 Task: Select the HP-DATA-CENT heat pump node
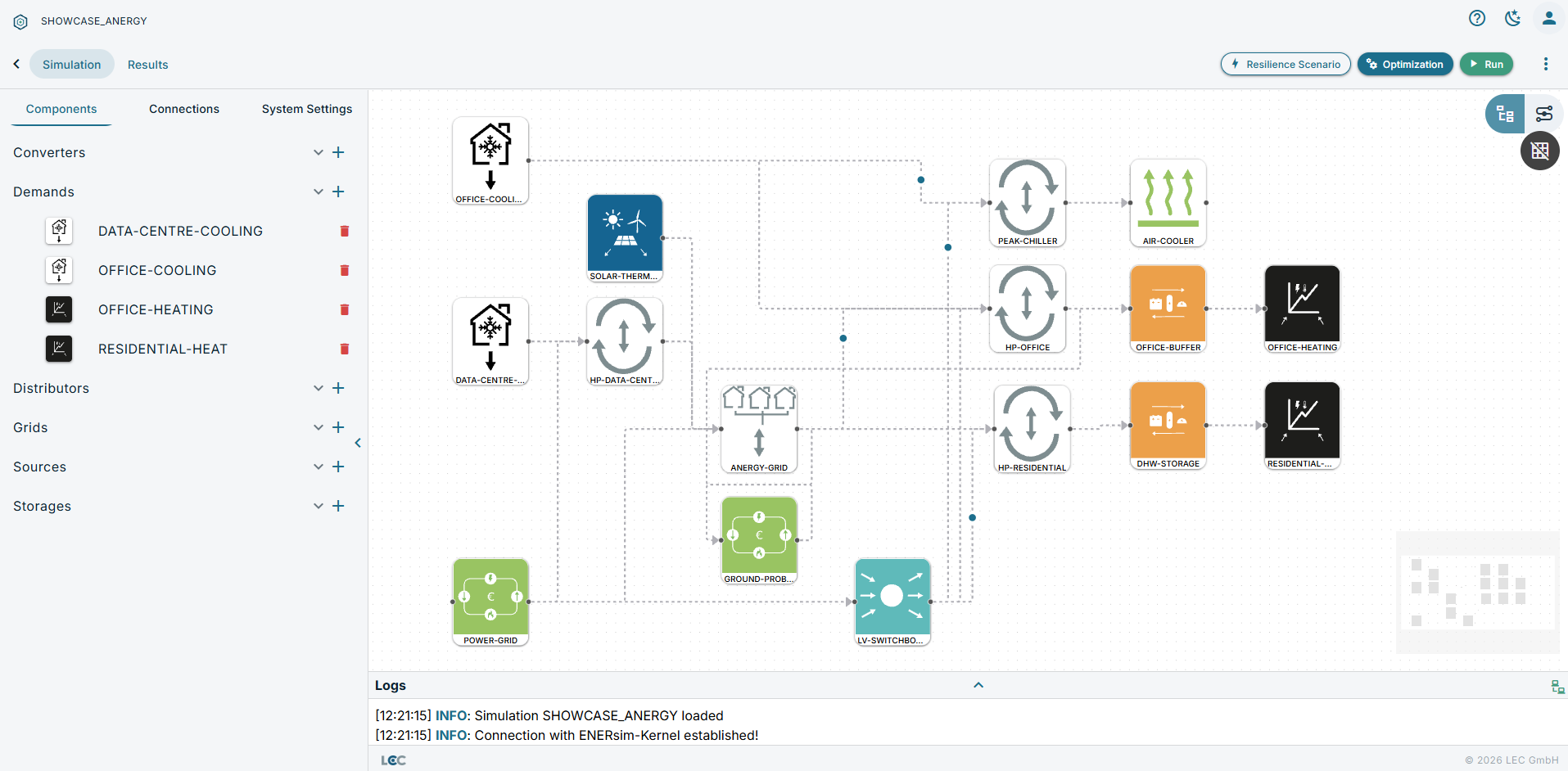(626, 341)
